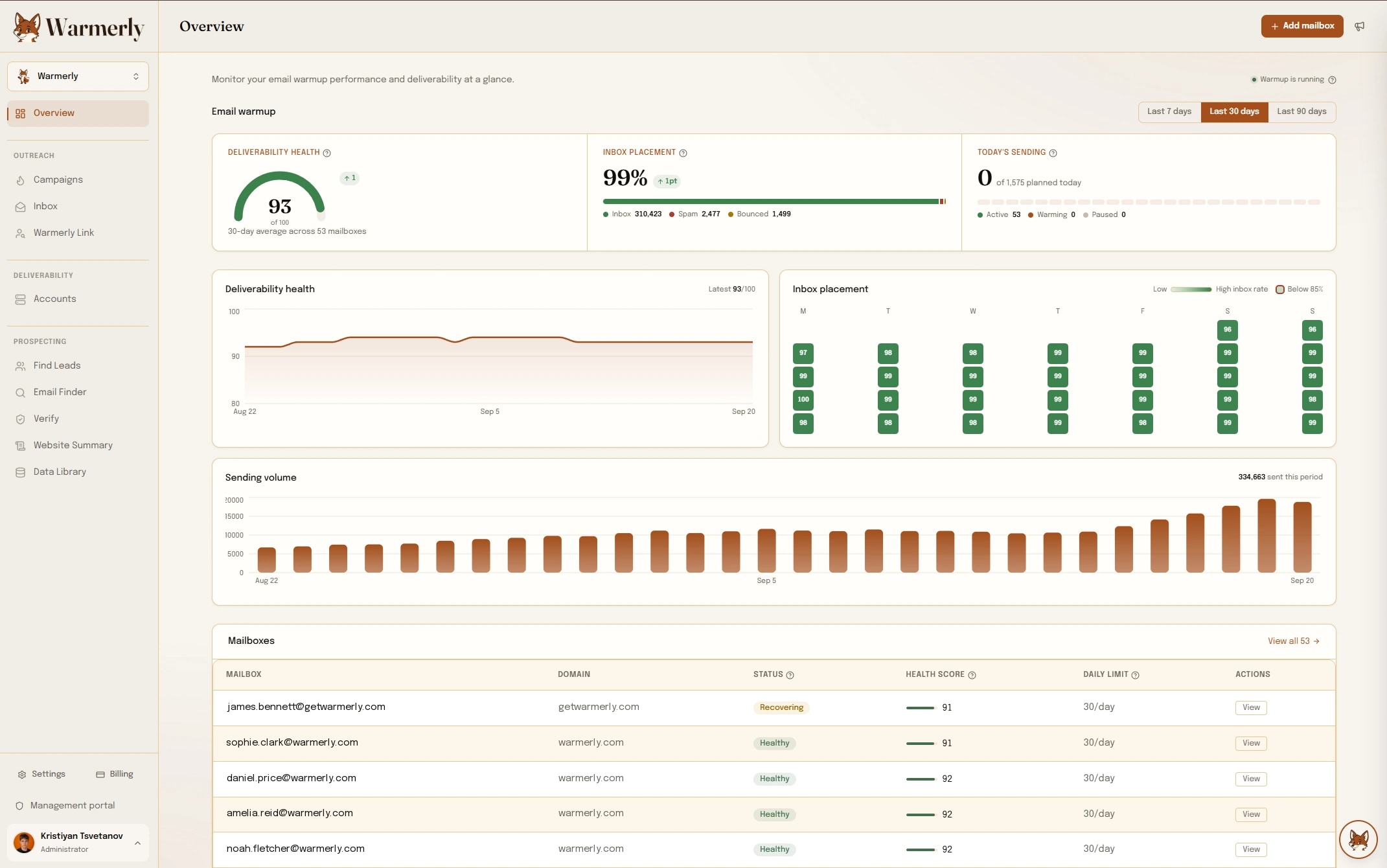Click the Latest 93/100 label

point(731,290)
